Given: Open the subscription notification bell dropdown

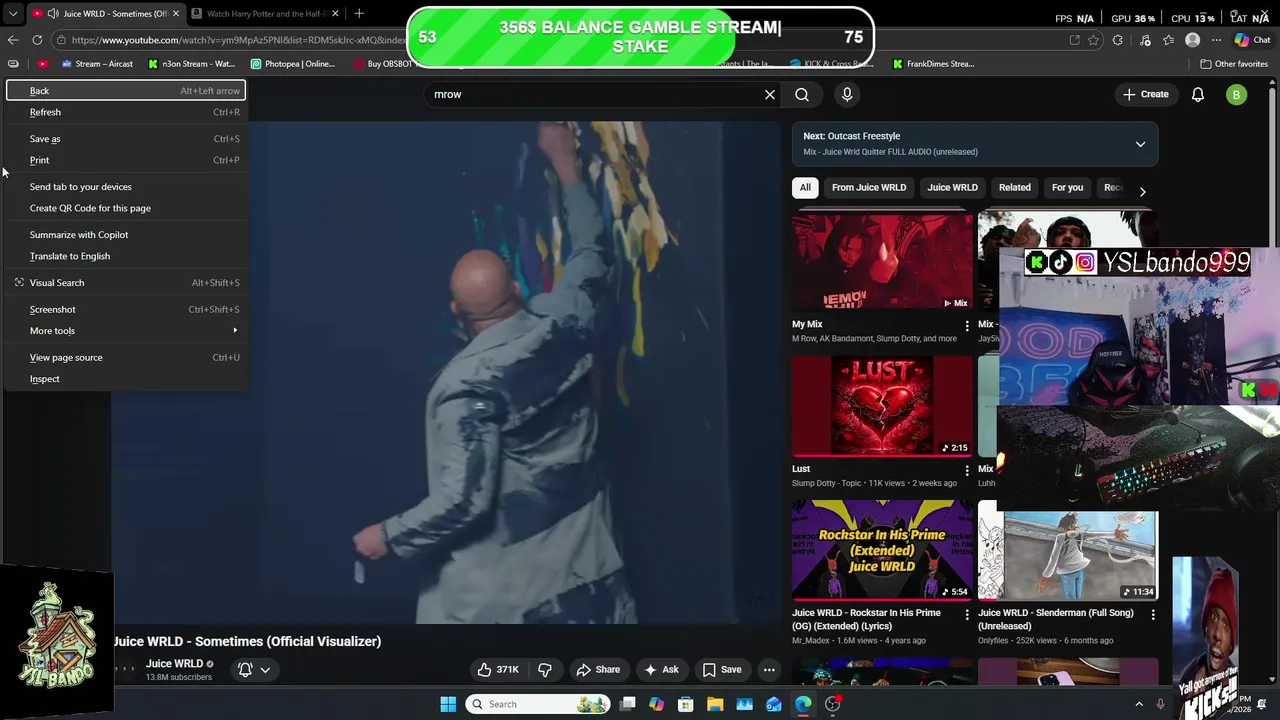Looking at the screenshot, I should pos(254,670).
